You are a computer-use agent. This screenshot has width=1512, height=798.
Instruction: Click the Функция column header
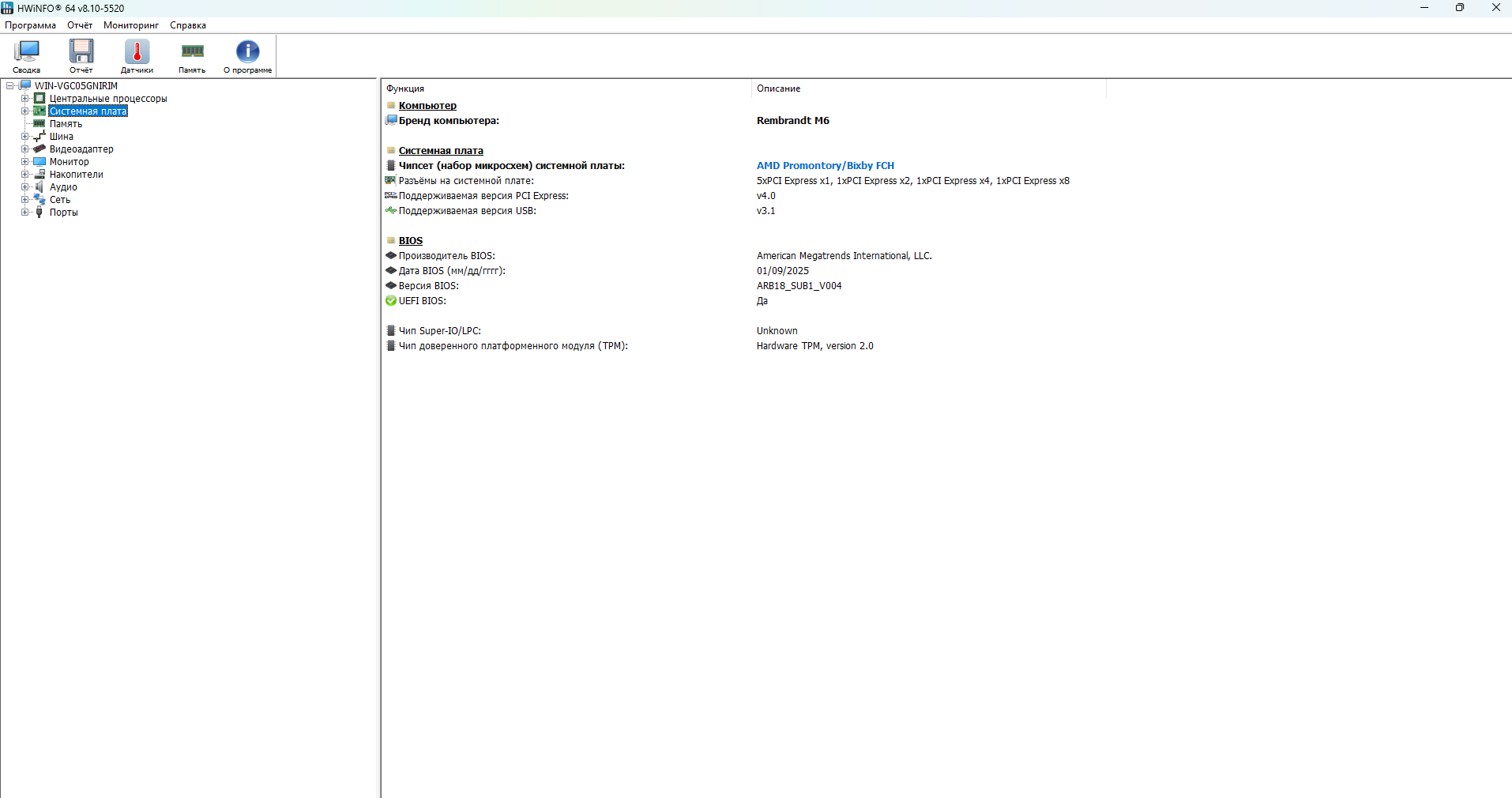[566, 88]
